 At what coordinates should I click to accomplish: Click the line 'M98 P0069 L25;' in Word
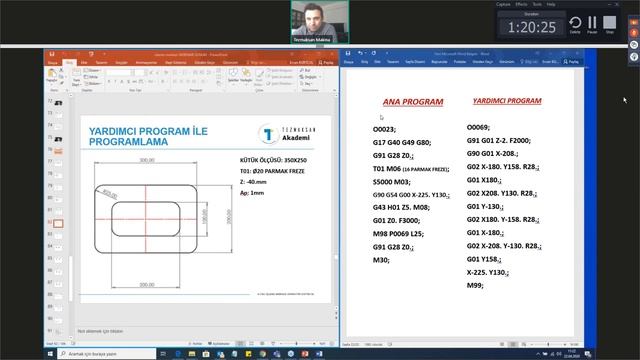click(x=398, y=234)
